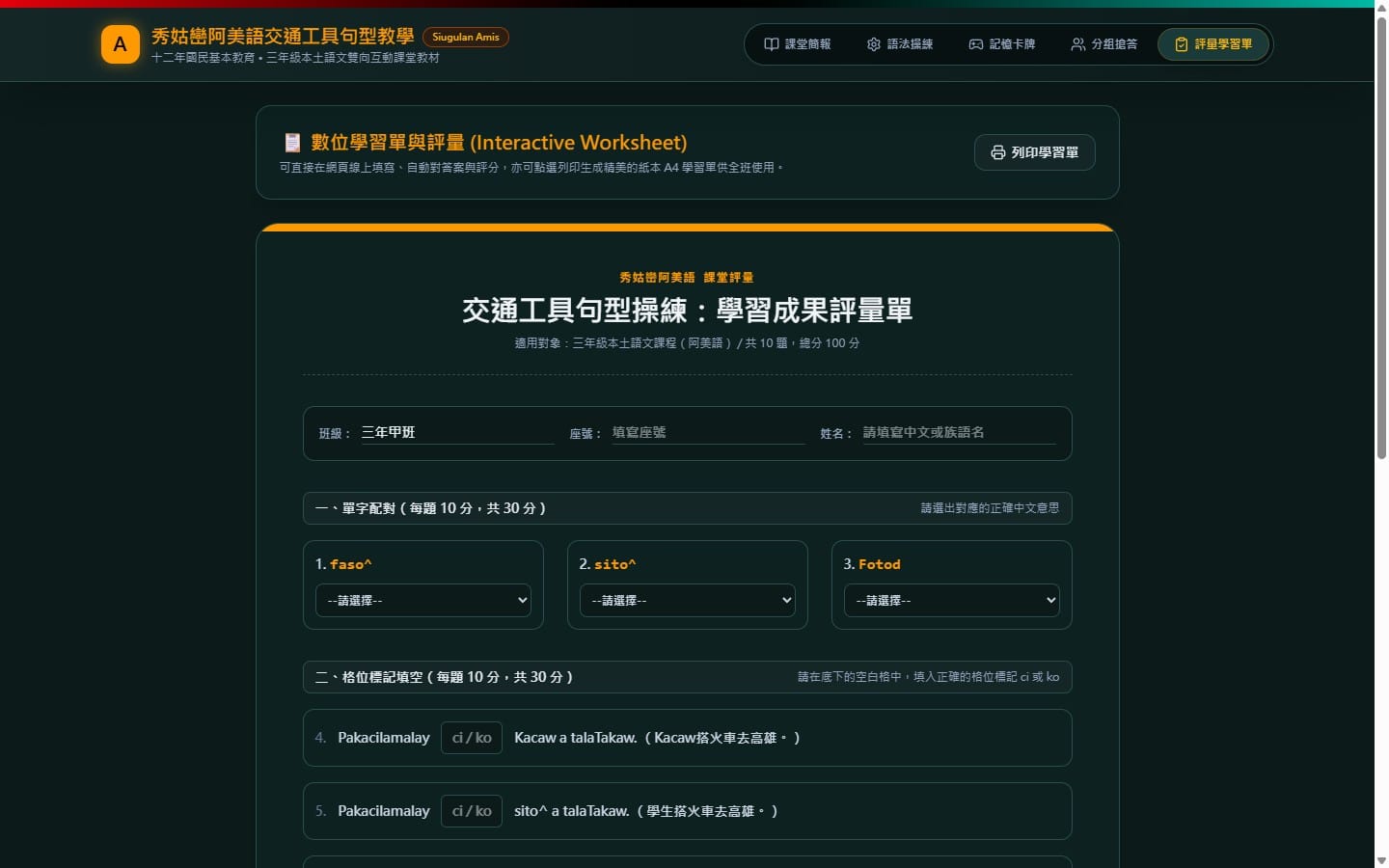
Task: Click the sentence "sito^ a talaTakaw."
Action: pyautogui.click(x=572, y=811)
